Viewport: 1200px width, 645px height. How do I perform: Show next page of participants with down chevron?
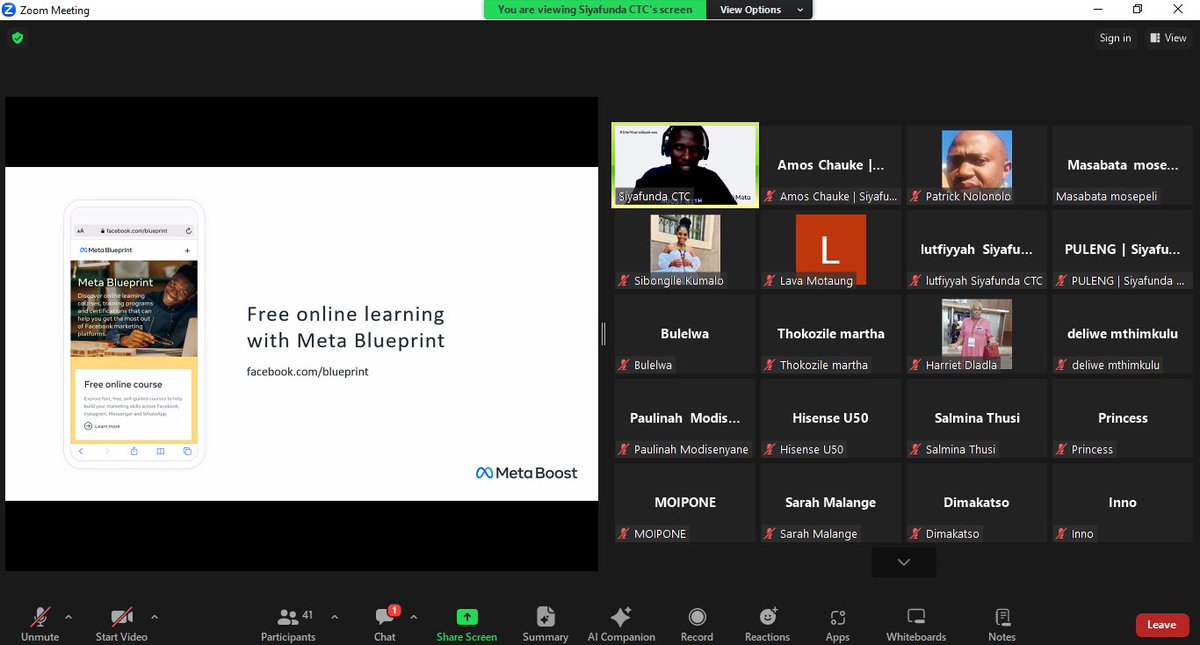pyautogui.click(x=904, y=562)
